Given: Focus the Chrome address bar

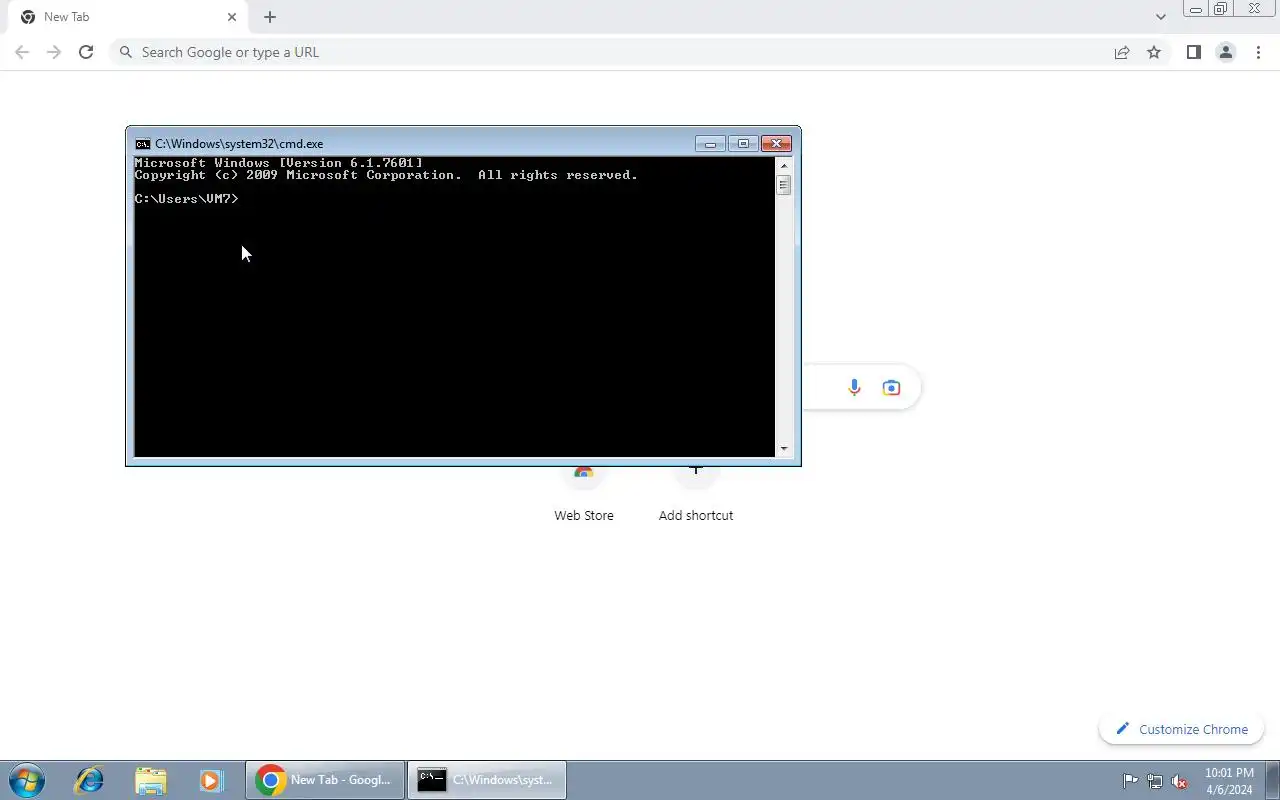Looking at the screenshot, I should click(610, 52).
